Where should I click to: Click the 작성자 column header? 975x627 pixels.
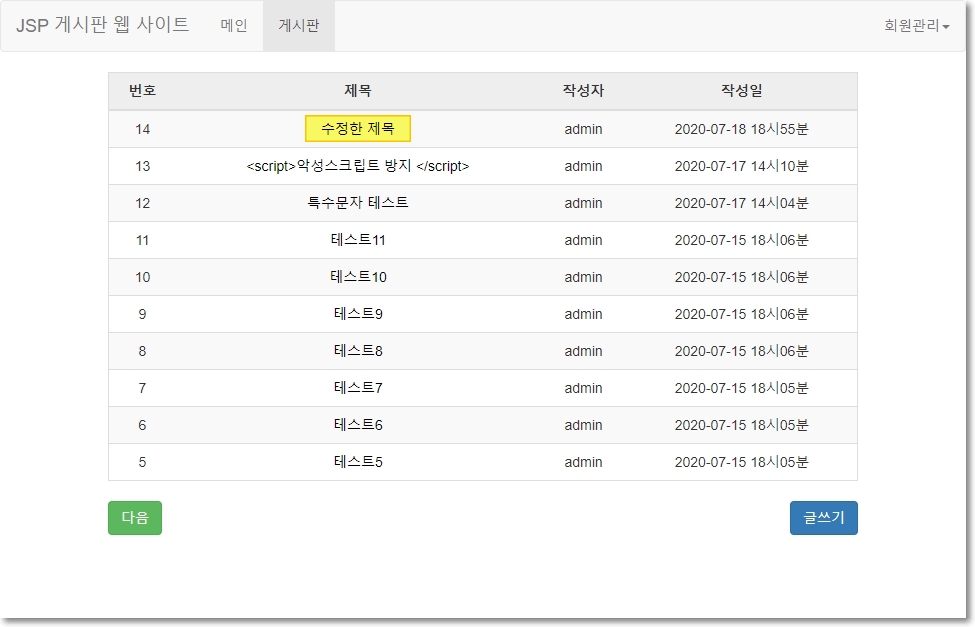pos(583,91)
